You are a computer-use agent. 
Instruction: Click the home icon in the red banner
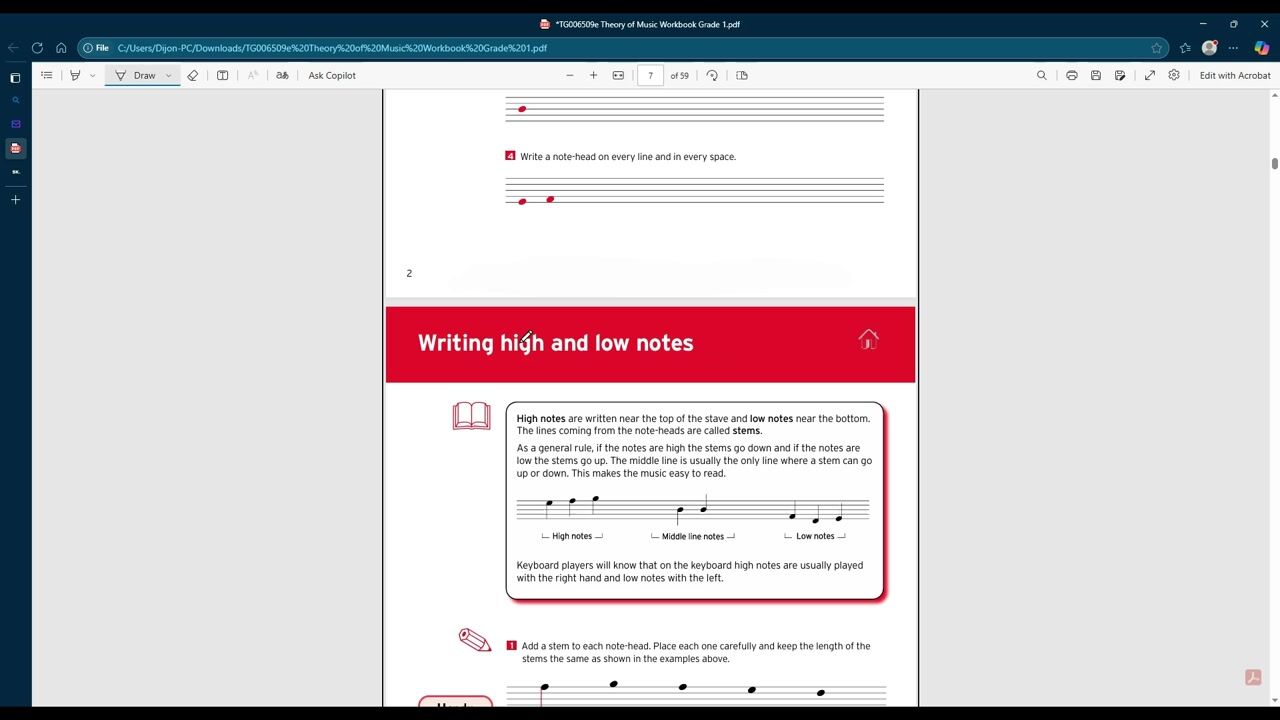[x=868, y=340]
